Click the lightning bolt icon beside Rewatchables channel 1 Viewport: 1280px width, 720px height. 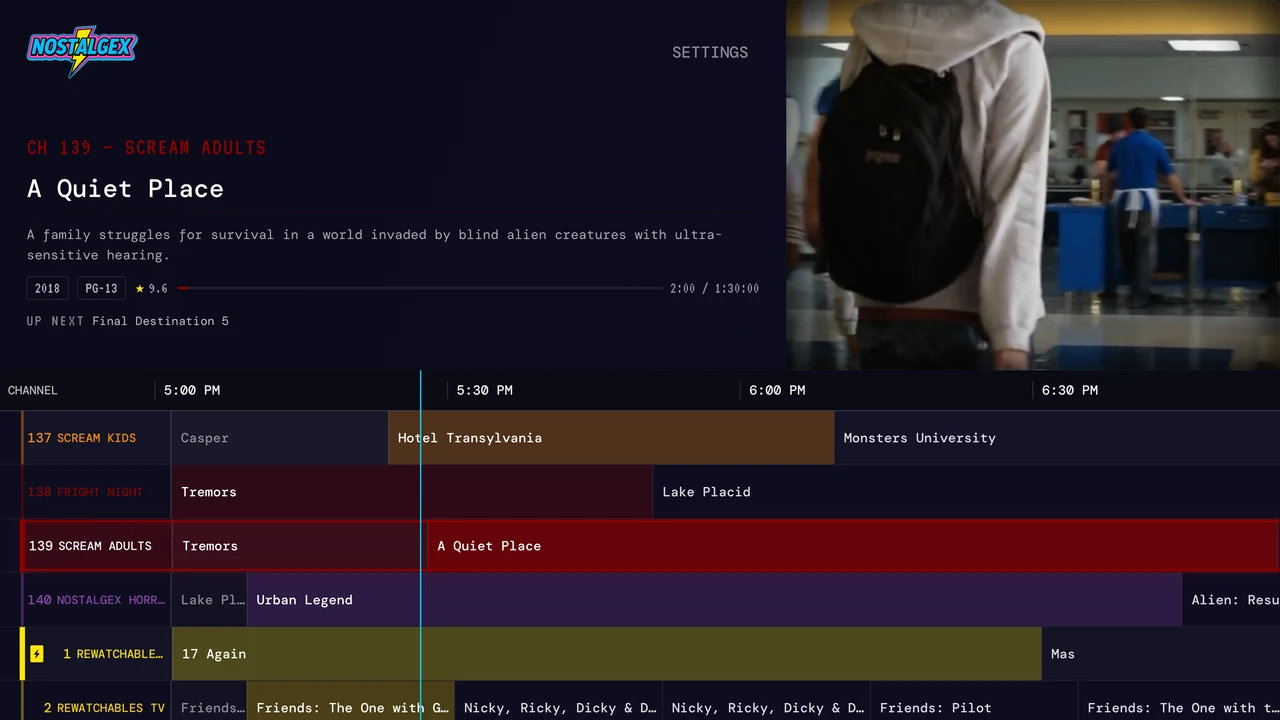[x=37, y=654]
